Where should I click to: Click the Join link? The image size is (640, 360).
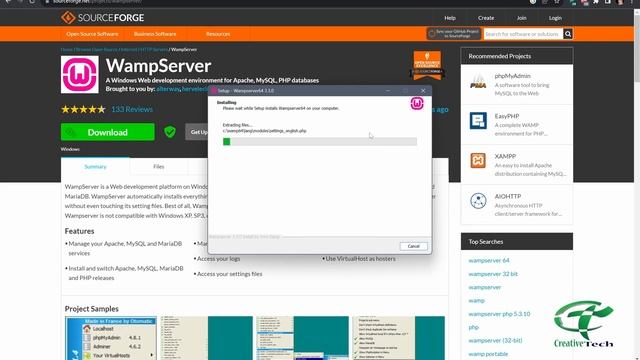coord(521,18)
